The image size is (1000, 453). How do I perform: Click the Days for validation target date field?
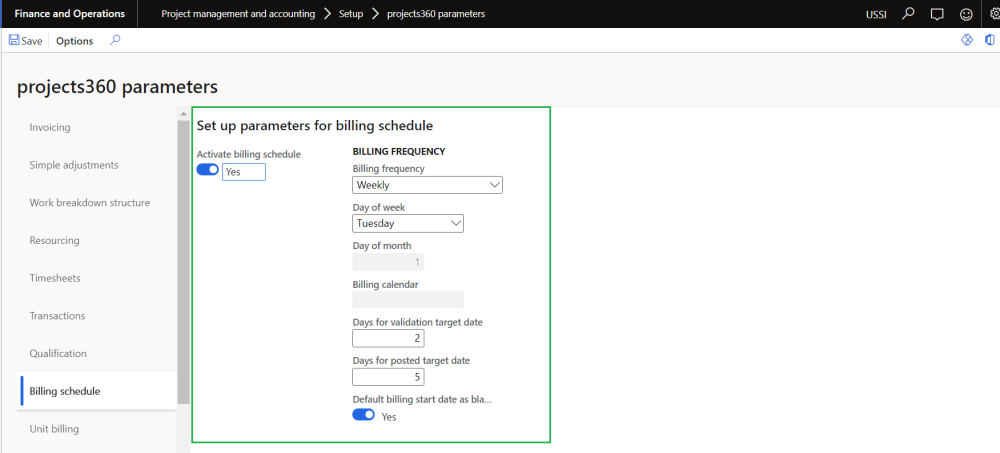[x=388, y=338]
